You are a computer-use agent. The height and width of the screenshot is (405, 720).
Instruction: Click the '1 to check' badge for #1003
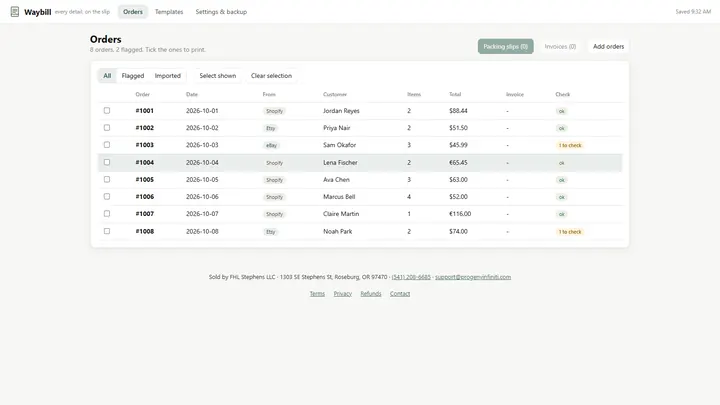click(x=570, y=145)
